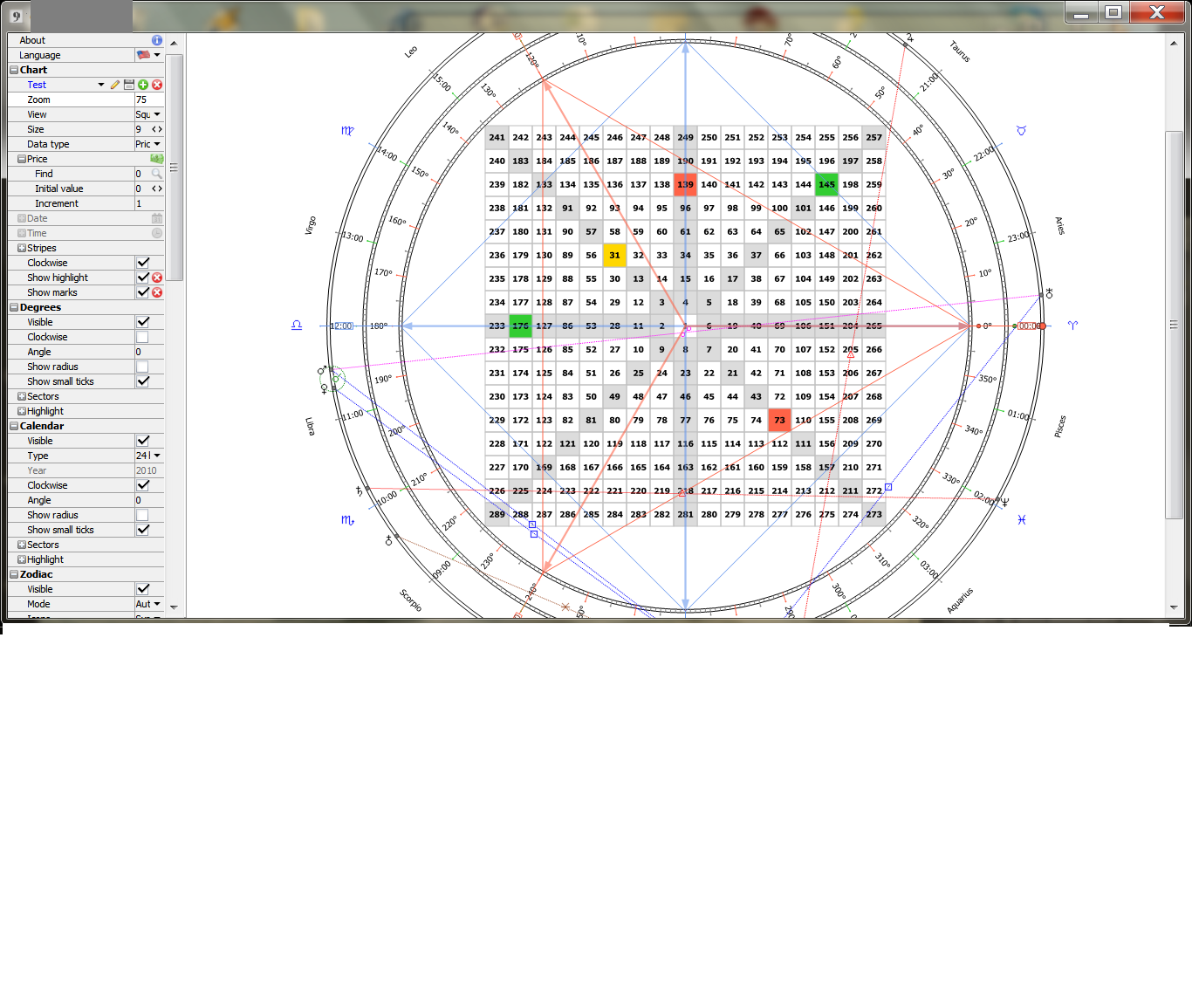The width and height of the screenshot is (1192, 1008).
Task: Remove Show marks using its red X button
Action: pos(156,291)
